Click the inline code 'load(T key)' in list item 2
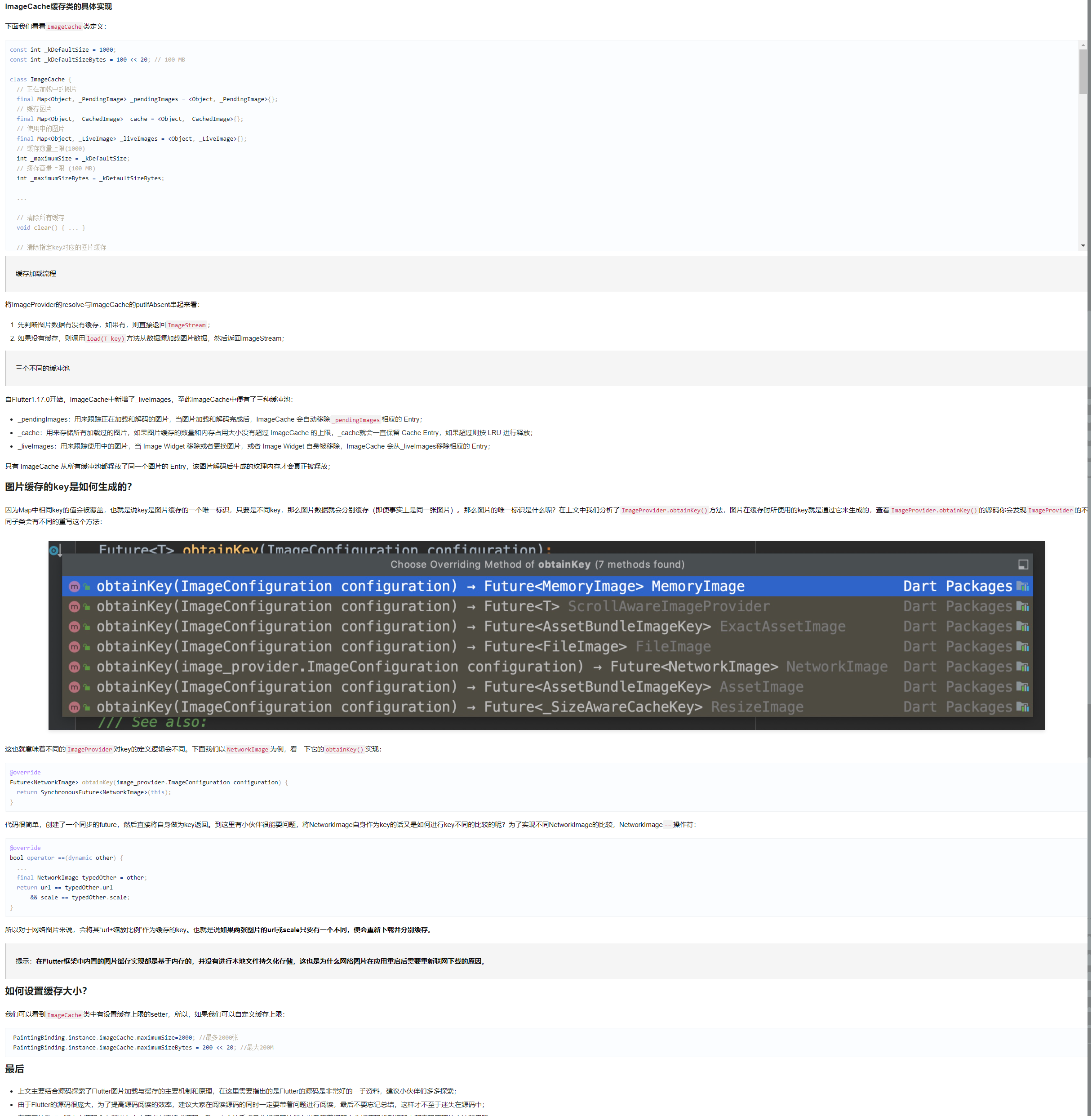The height and width of the screenshot is (1116, 1092). [x=106, y=339]
